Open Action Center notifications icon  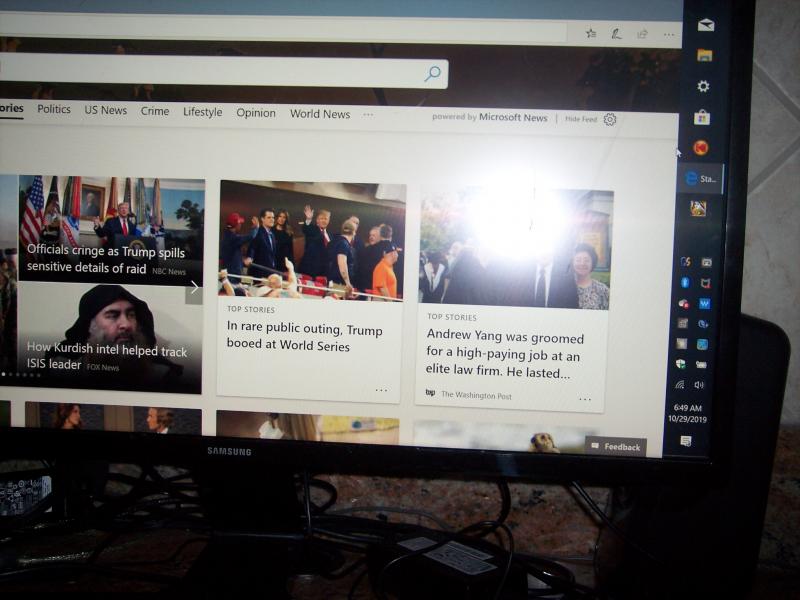click(x=686, y=441)
